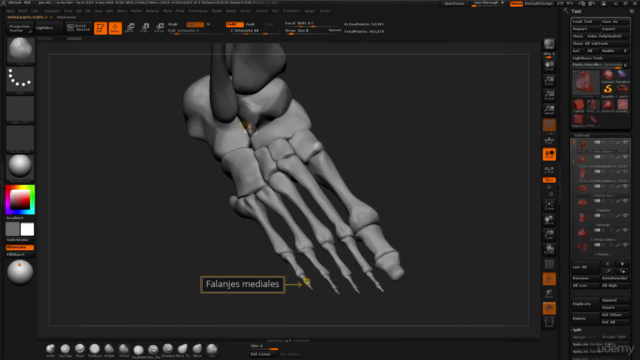Image resolution: width=640 pixels, height=360 pixels.
Task: Click the Actual size icon
Action: click(549, 96)
